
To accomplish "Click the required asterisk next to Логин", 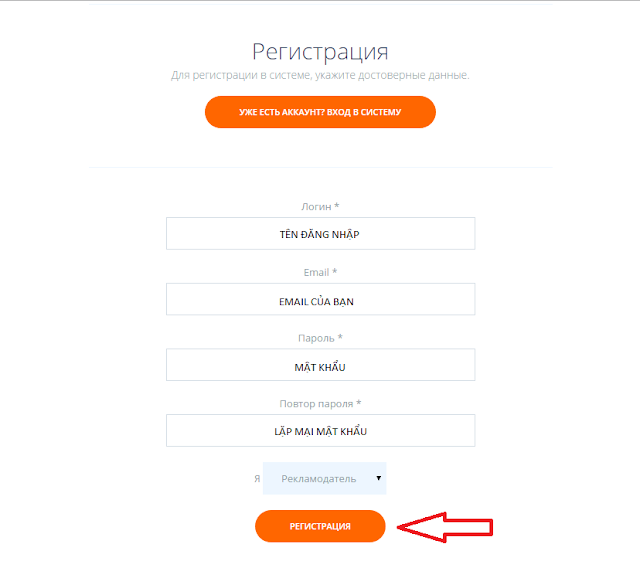I will click(x=337, y=205).
